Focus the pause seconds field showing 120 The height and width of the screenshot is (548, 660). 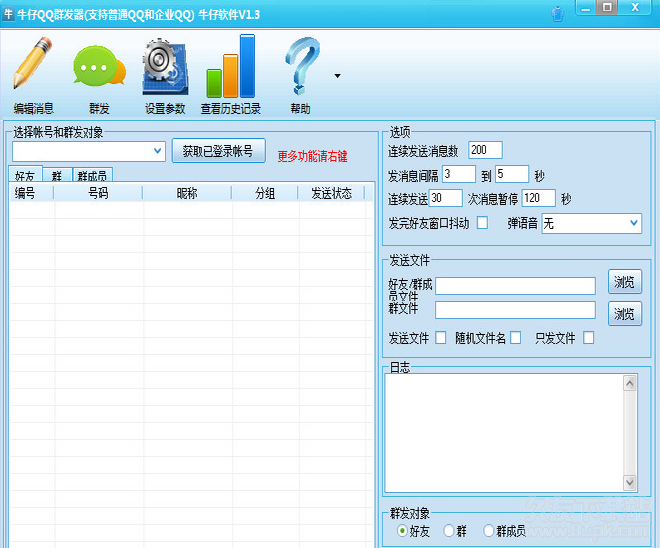[x=538, y=198]
